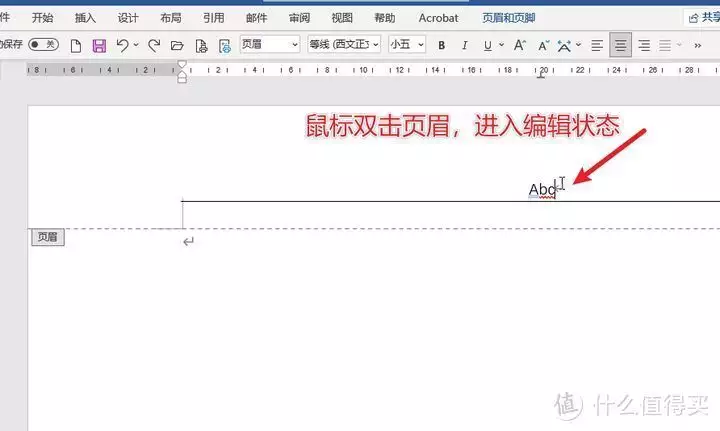The width and height of the screenshot is (720, 431).
Task: Decrease the font size
Action: [543, 45]
